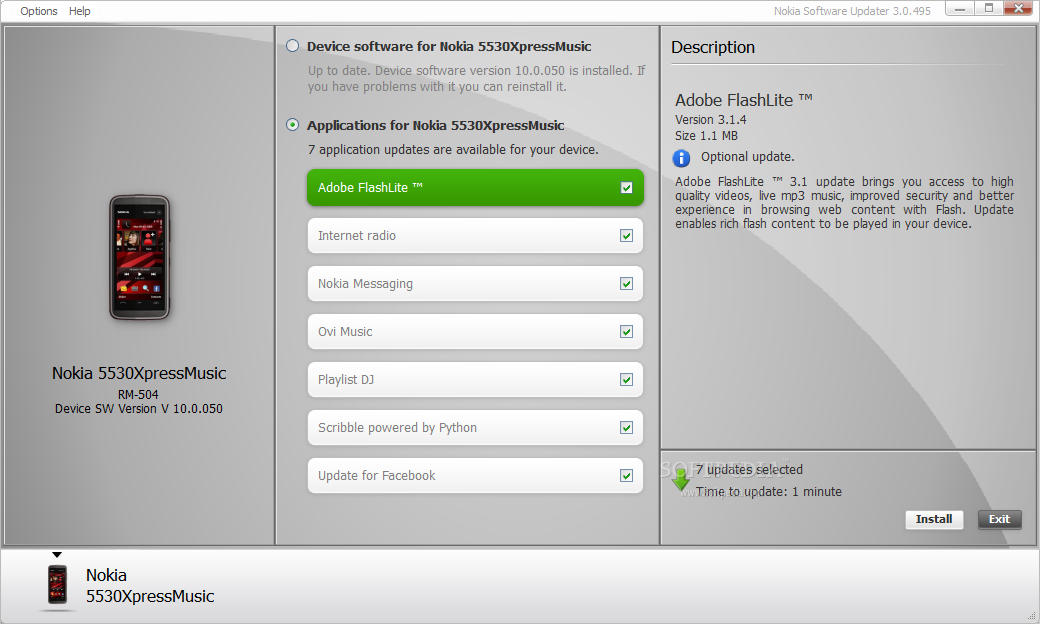Click the Description heading

click(713, 47)
